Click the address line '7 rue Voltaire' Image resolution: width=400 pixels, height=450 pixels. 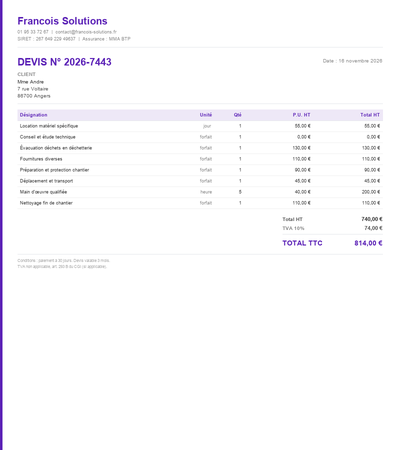coord(33,89)
